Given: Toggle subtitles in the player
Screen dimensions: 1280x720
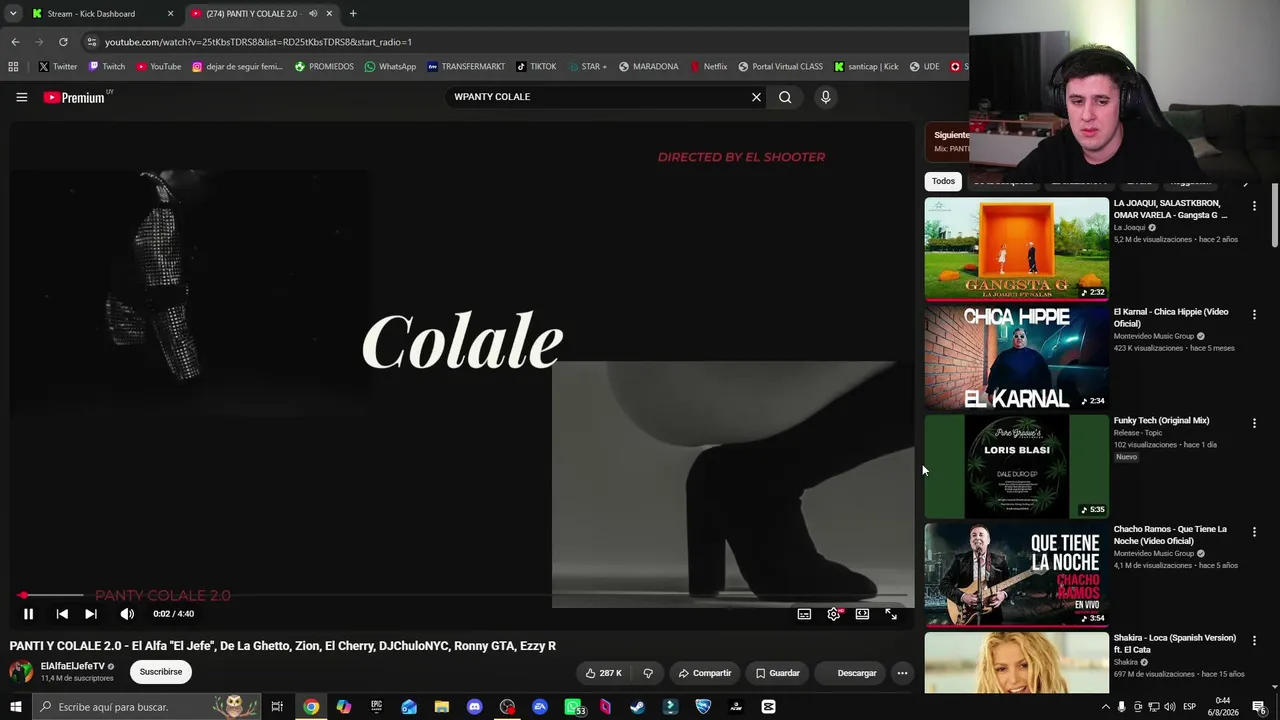Looking at the screenshot, I should coord(804,614).
